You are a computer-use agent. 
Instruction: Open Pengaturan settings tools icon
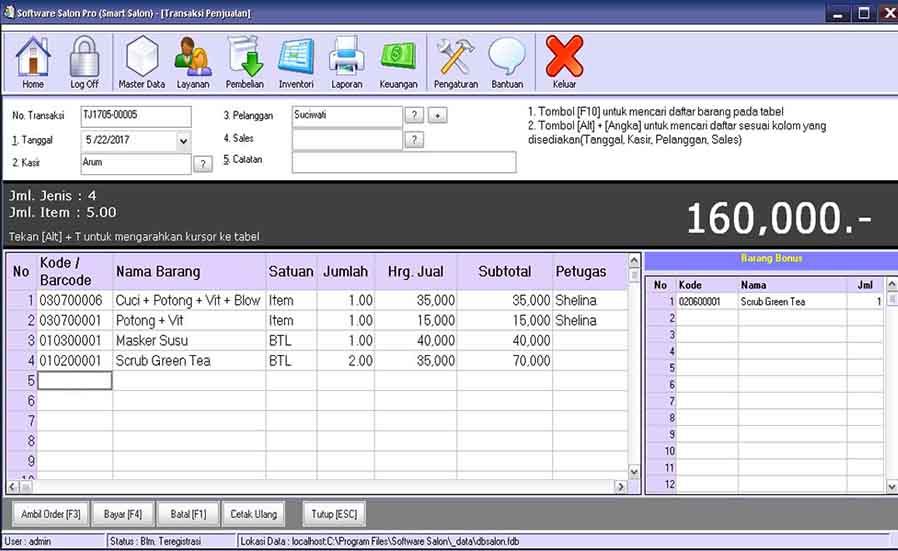455,62
